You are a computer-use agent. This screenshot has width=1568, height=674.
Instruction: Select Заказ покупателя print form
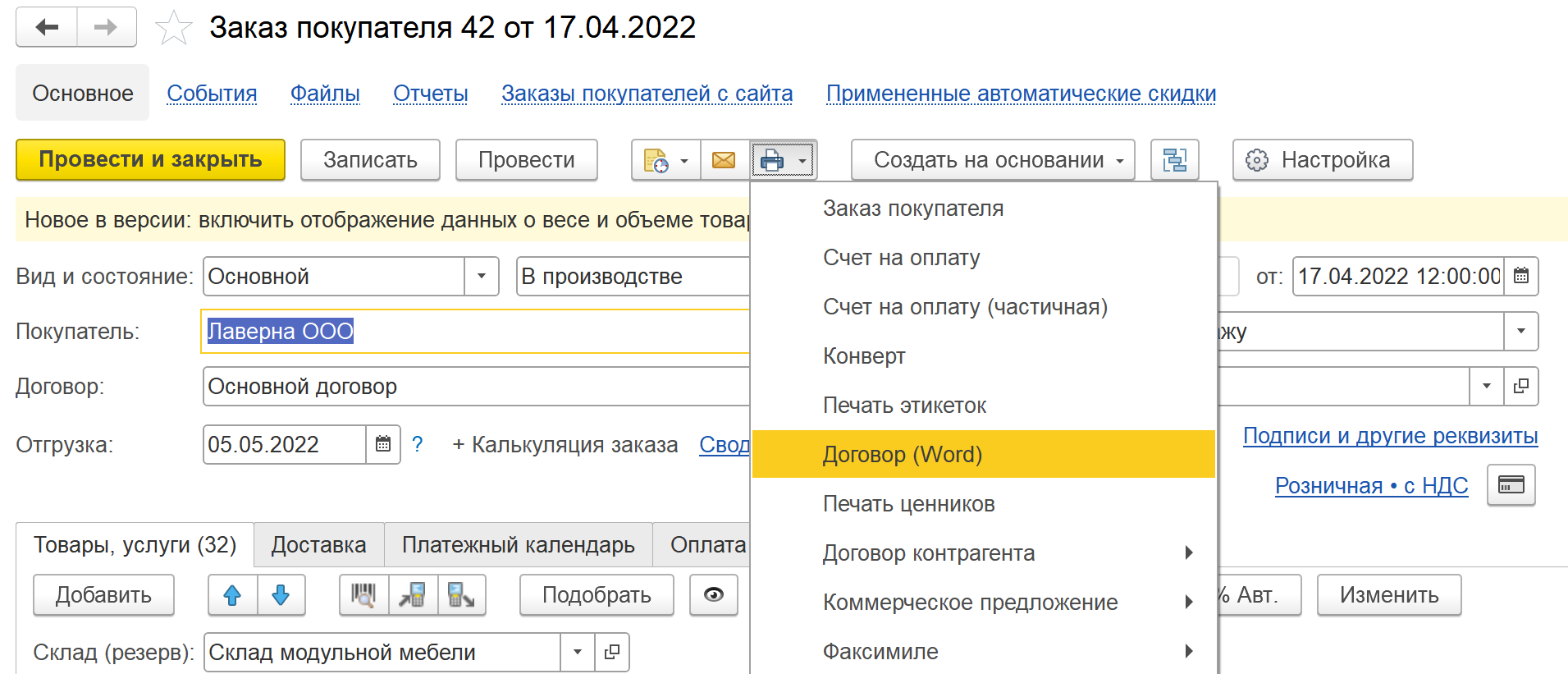(x=984, y=209)
